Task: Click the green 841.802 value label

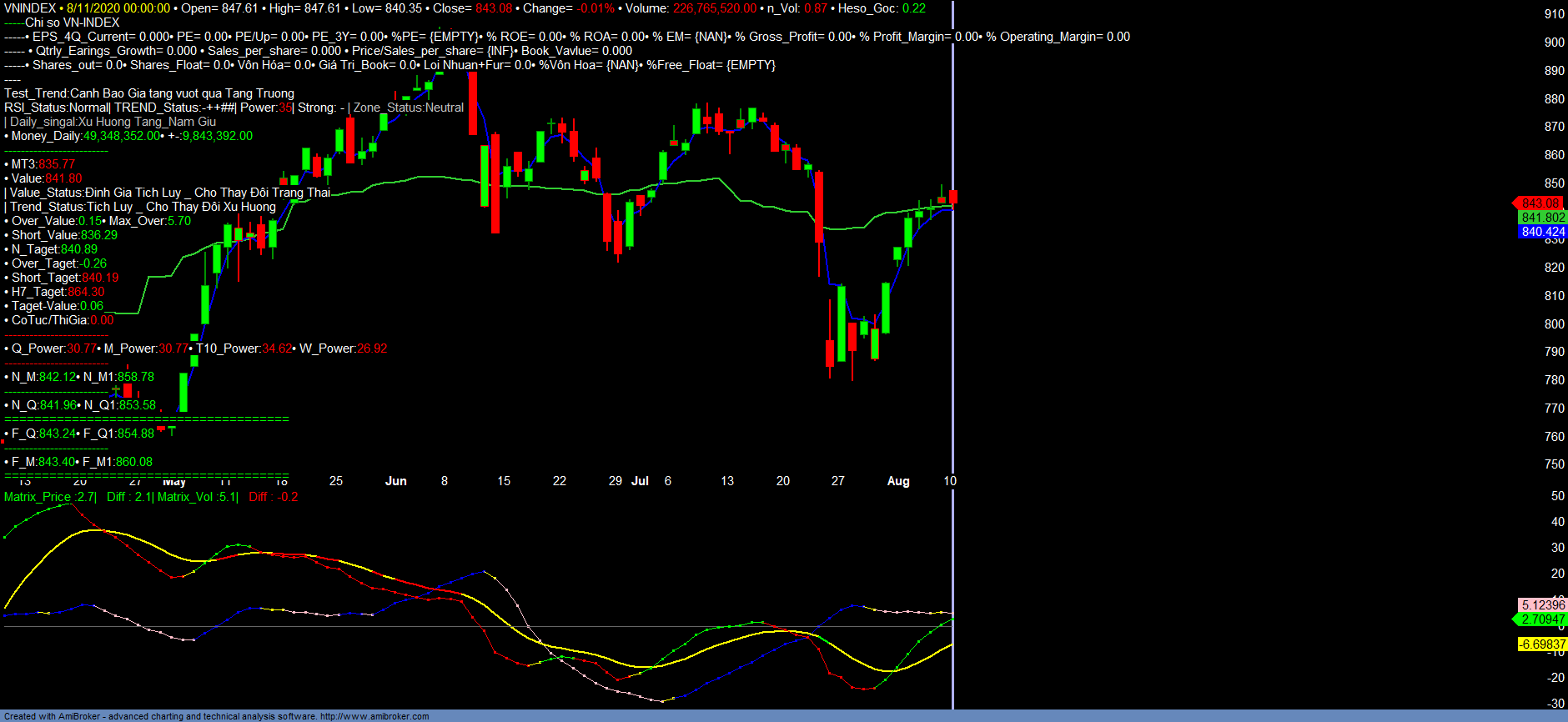Action: point(1542,218)
